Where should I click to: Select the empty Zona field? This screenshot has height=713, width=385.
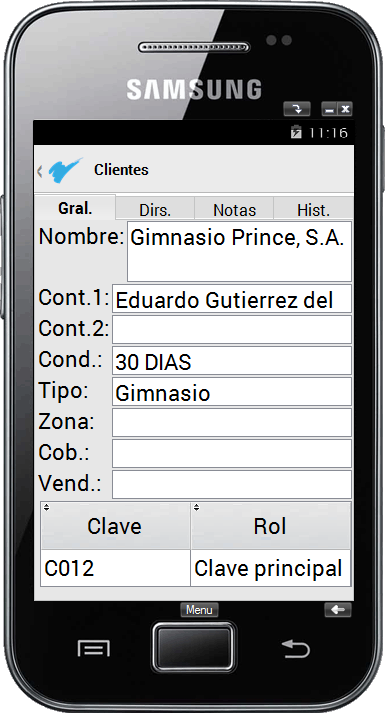[x=232, y=422]
